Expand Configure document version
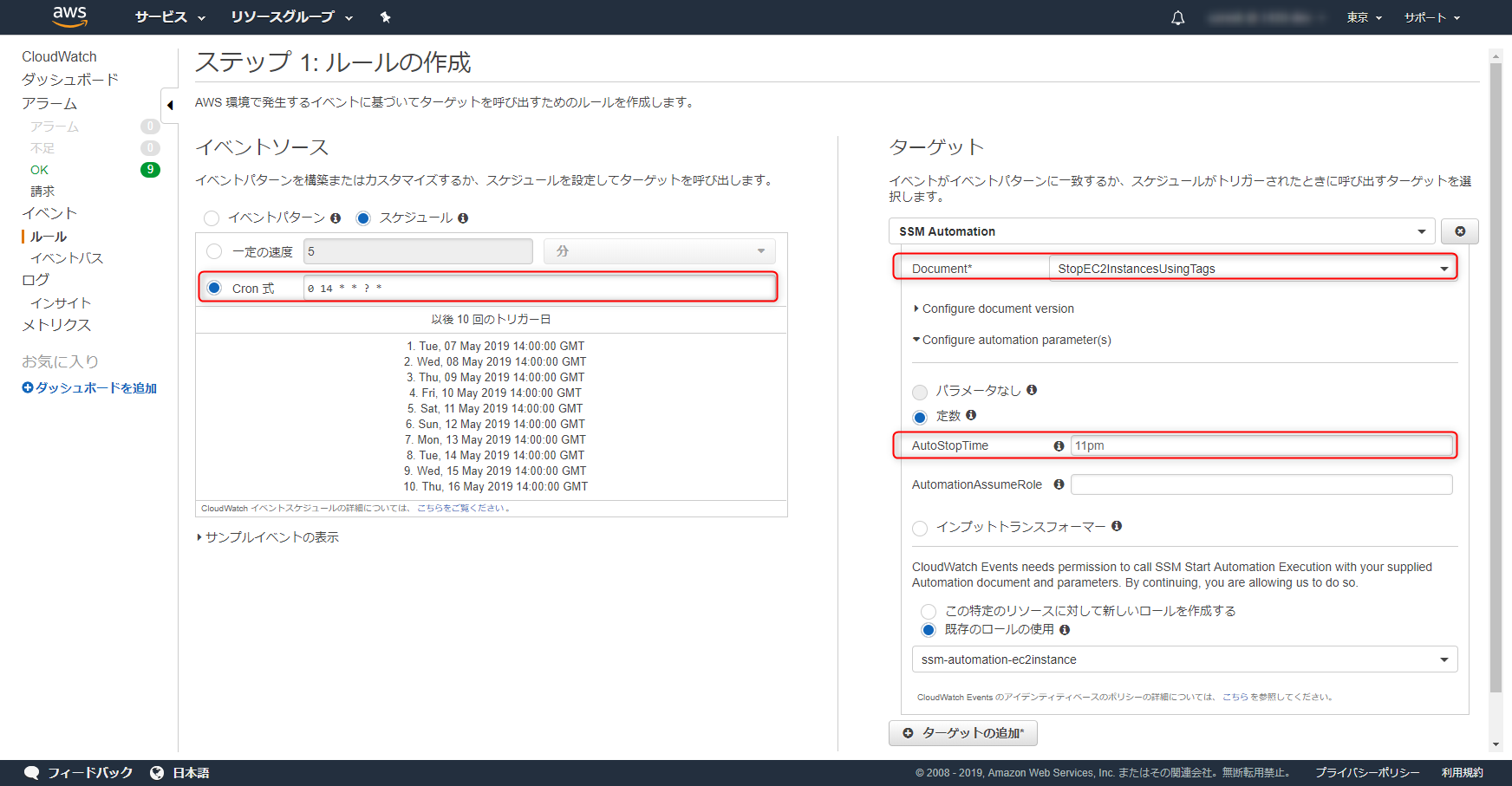 tap(994, 309)
